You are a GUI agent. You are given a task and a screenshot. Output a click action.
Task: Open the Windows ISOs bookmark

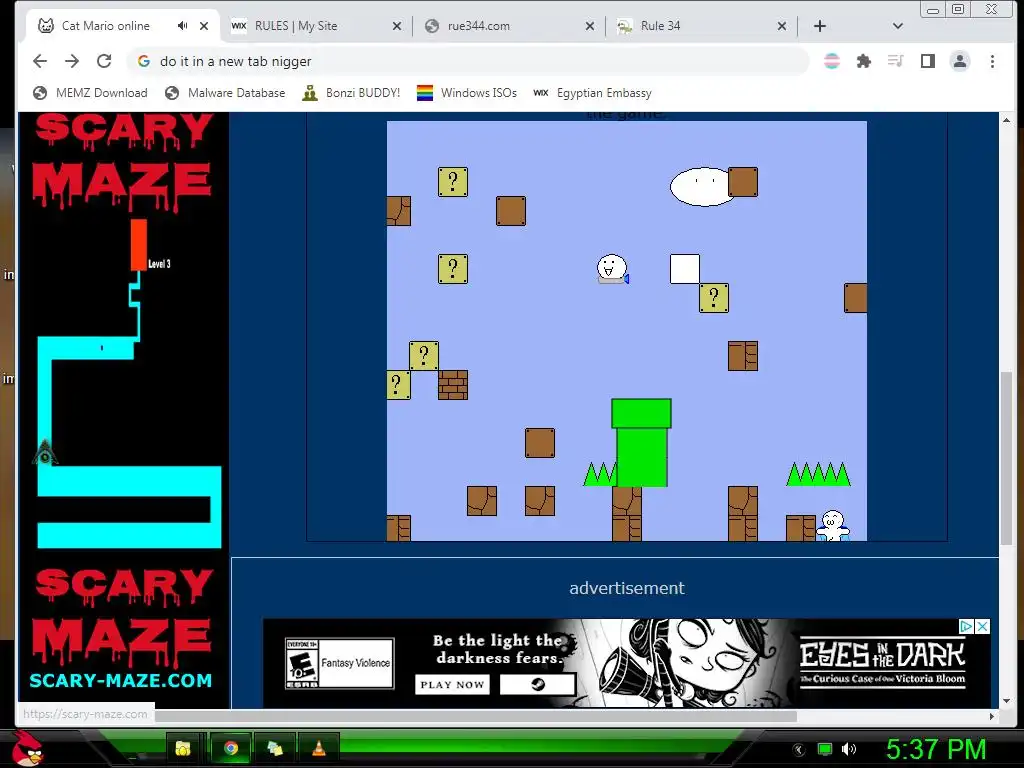466,93
